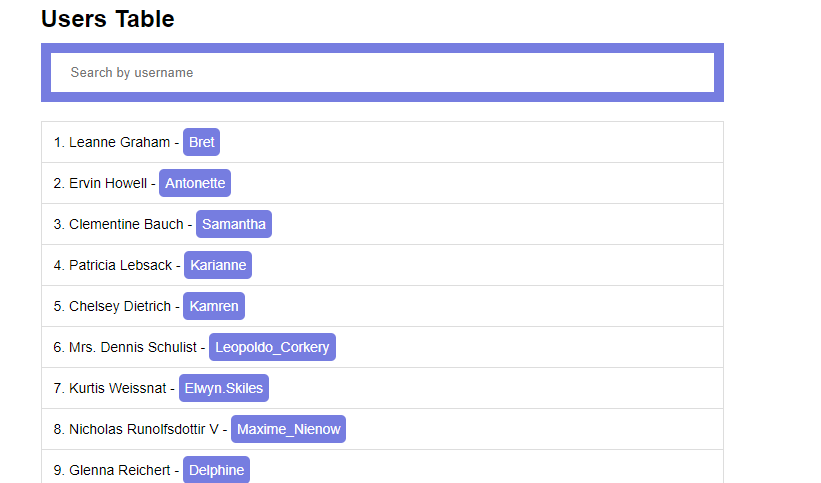This screenshot has width=821, height=483.
Task: Select the Karianne username tag
Action: 219,265
